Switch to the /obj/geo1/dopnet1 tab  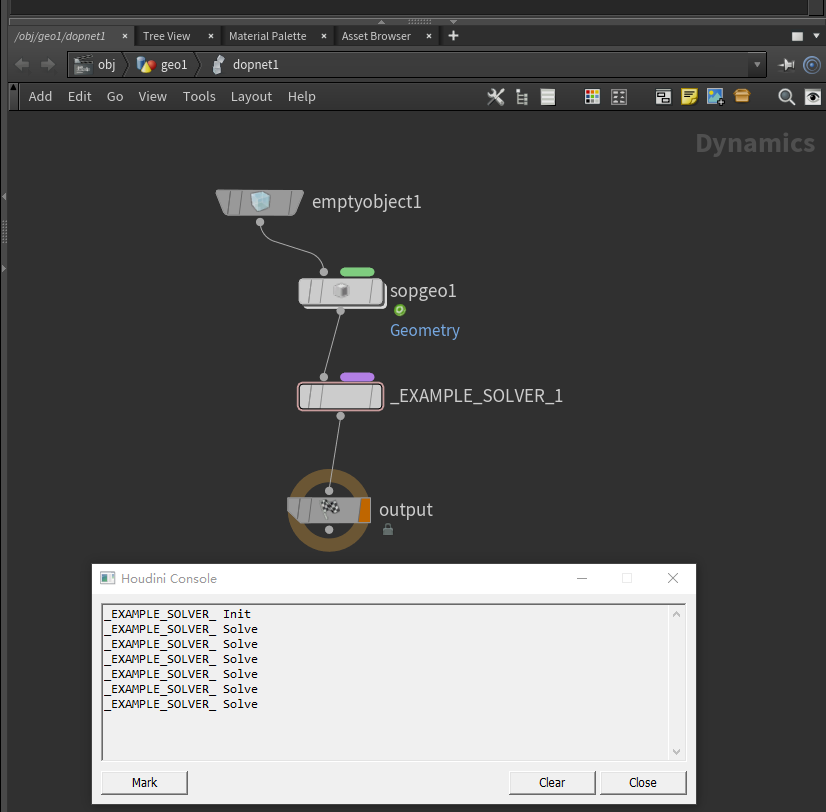point(60,36)
